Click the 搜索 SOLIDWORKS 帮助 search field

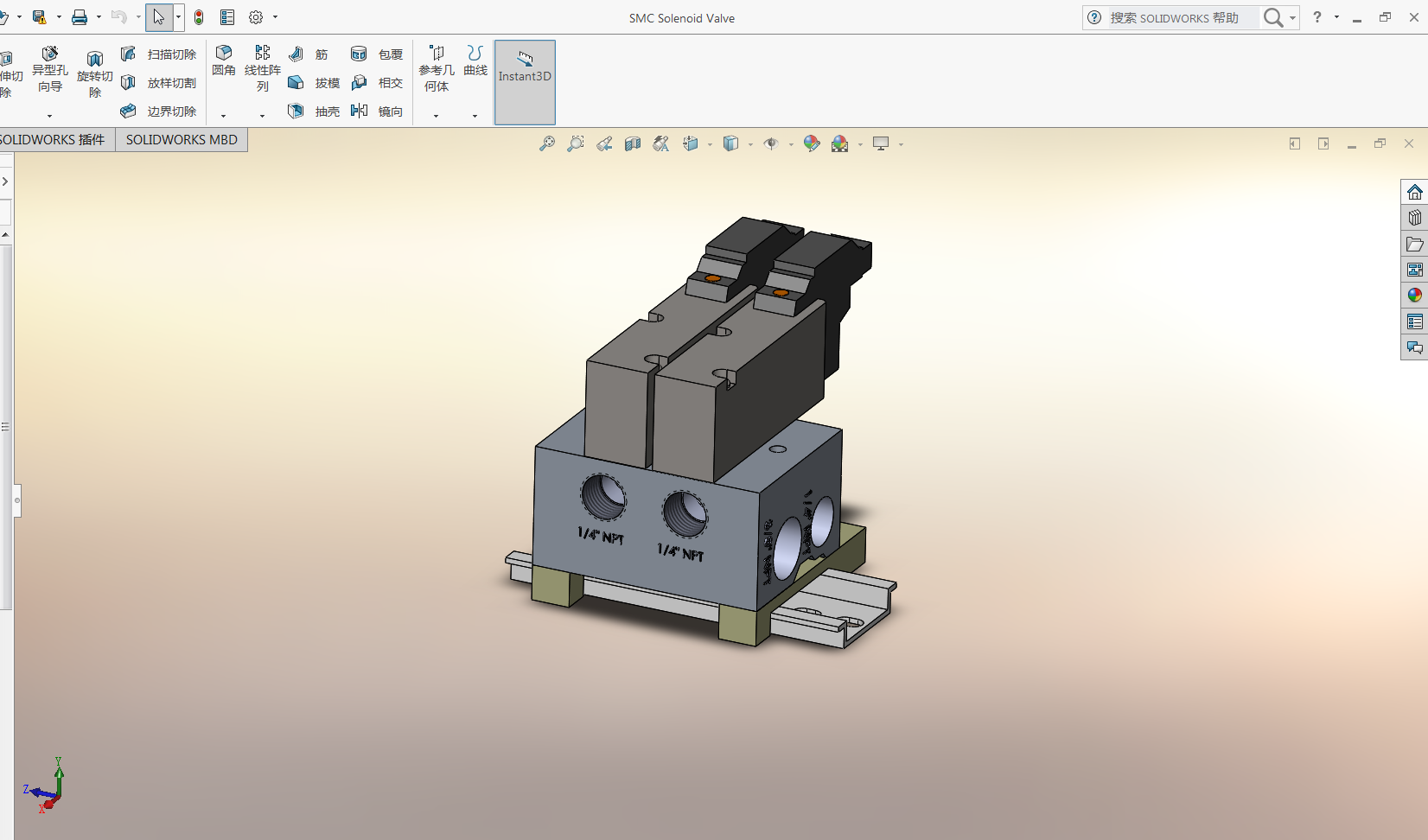(x=1181, y=18)
